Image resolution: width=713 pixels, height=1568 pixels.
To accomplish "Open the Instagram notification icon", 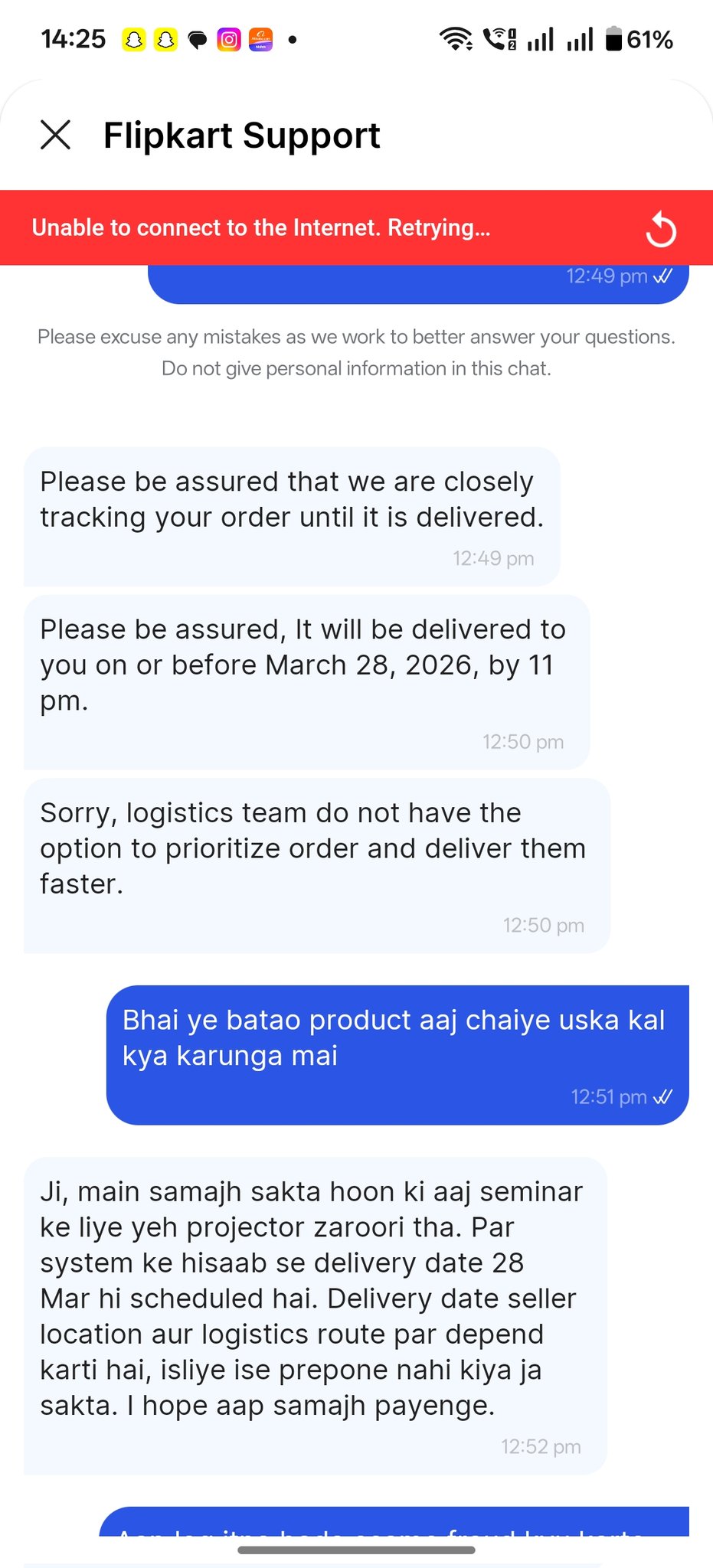I will [229, 39].
